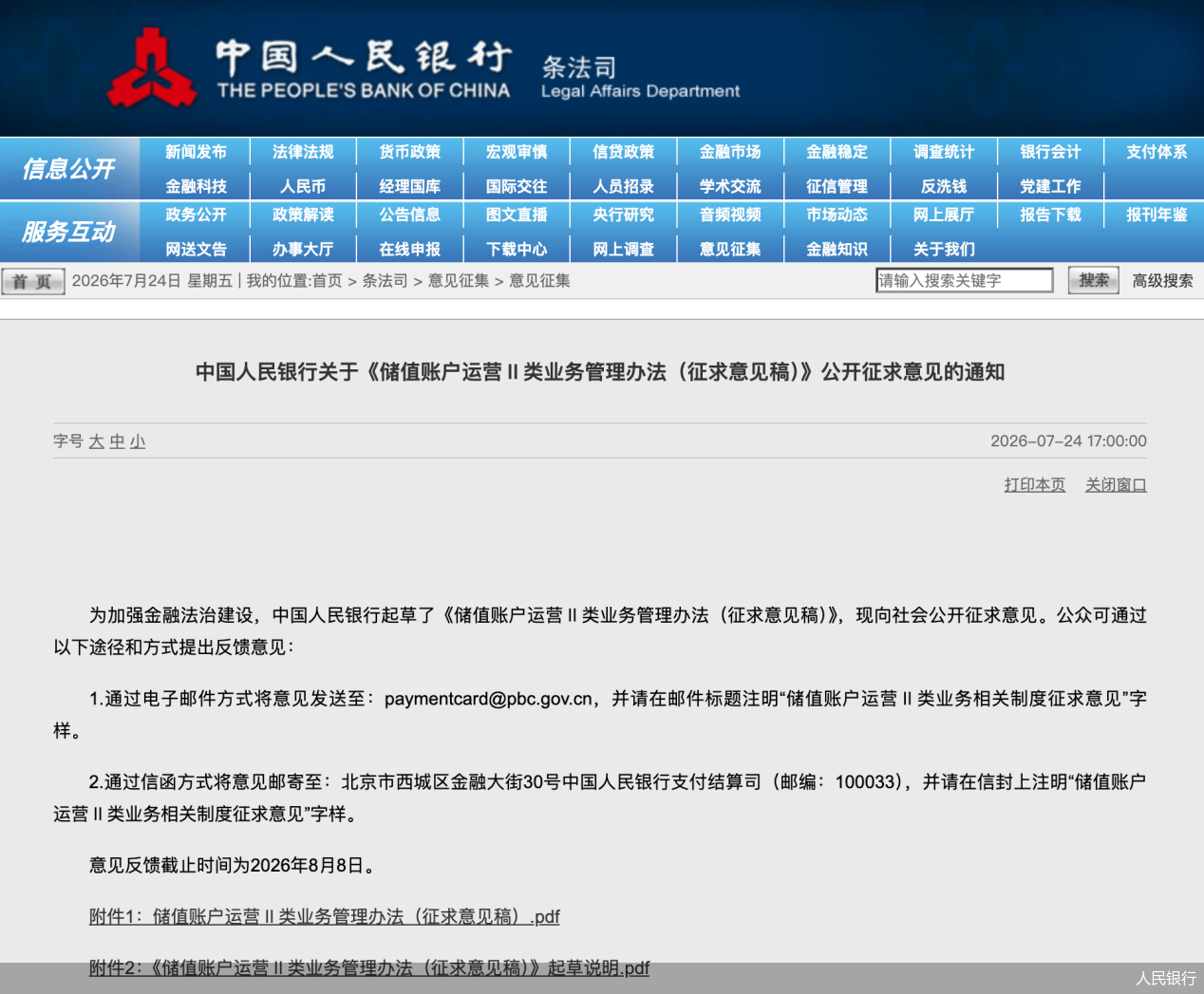This screenshot has width=1204, height=994.
Task: Click the People's Bank of China logo emblem
Action: tap(151, 68)
